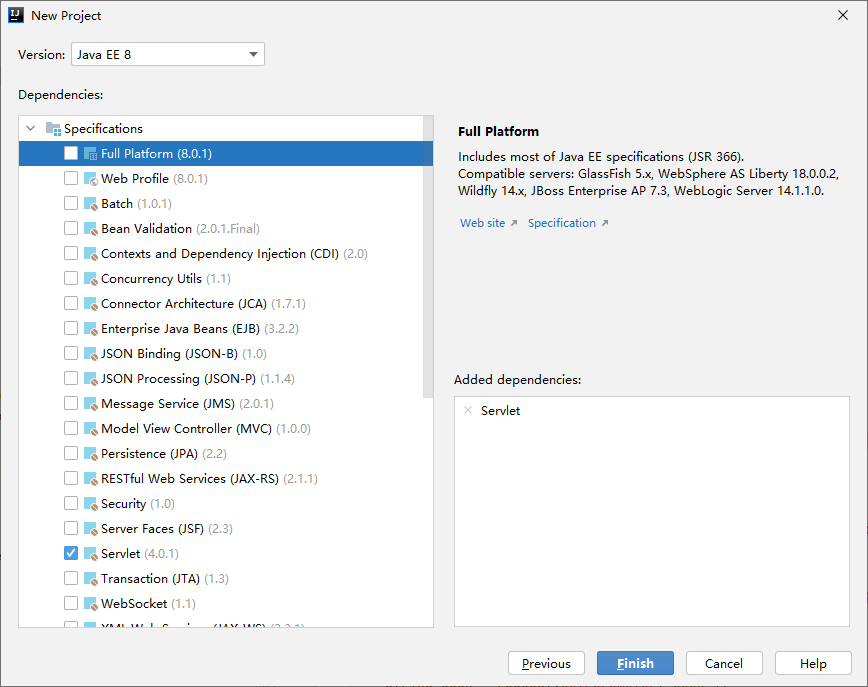Click the Web Profile specification icon
The height and width of the screenshot is (687, 868).
91,178
